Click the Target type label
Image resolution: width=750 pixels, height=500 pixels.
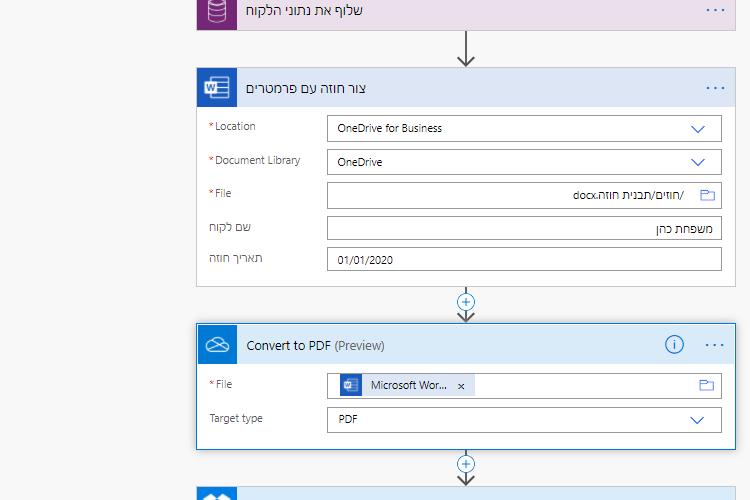coord(236,419)
